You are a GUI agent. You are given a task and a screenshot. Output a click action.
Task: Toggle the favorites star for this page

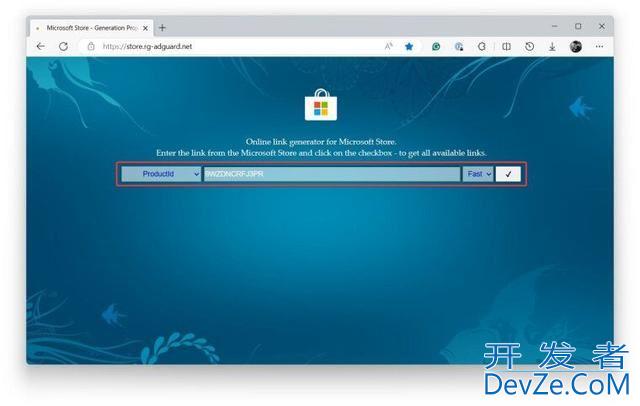pyautogui.click(x=409, y=47)
